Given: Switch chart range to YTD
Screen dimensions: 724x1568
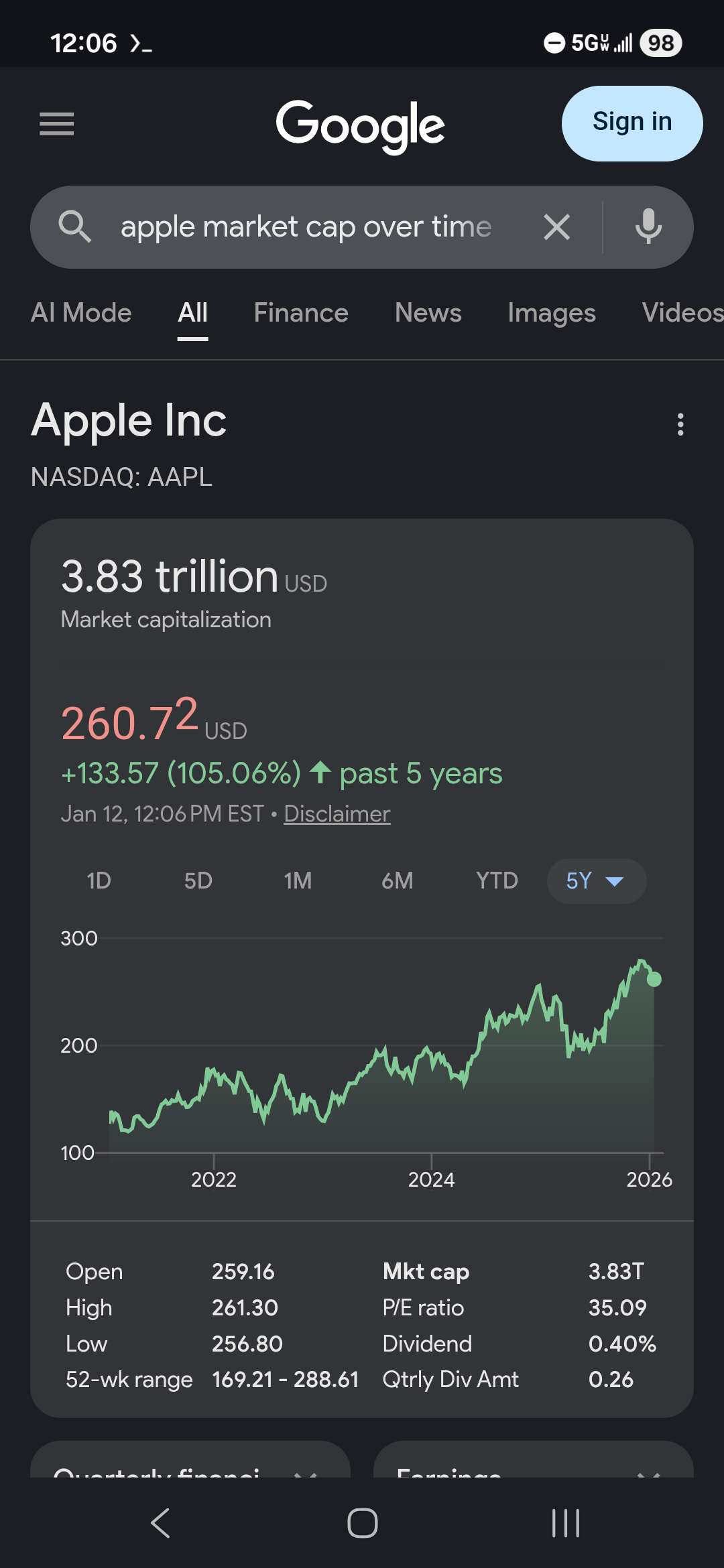Looking at the screenshot, I should [x=497, y=880].
